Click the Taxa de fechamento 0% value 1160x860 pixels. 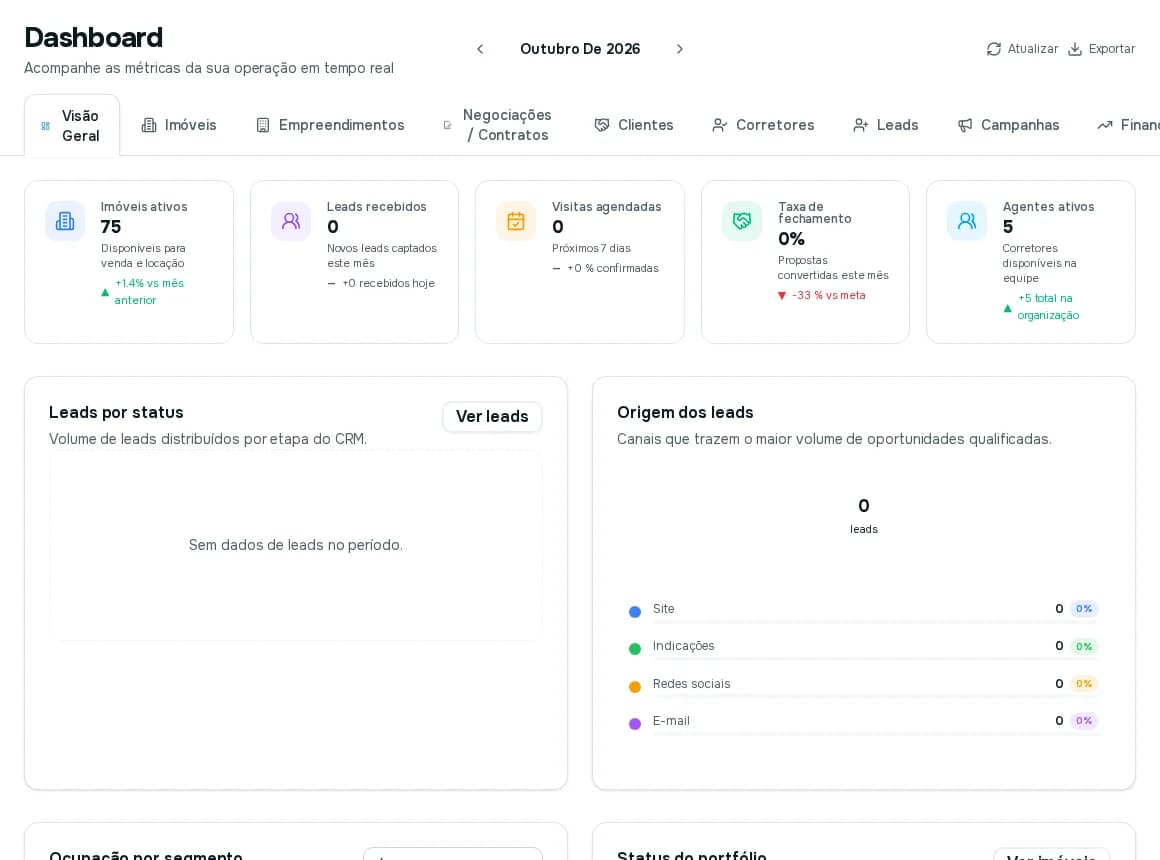tap(791, 239)
